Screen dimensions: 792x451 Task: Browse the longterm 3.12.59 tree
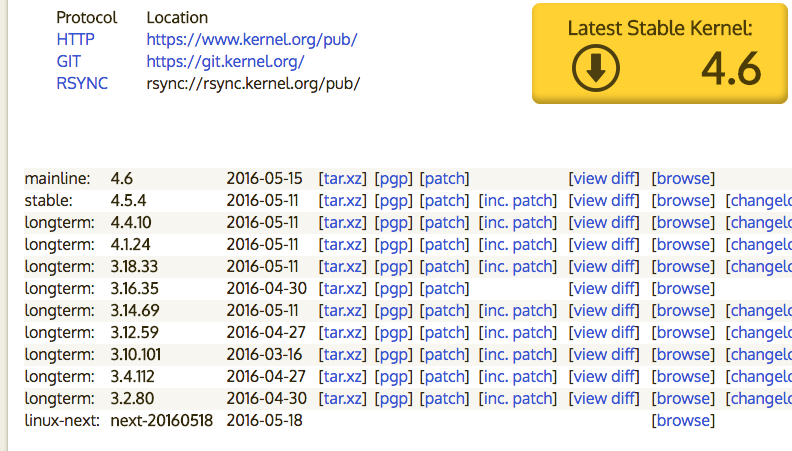(683, 332)
